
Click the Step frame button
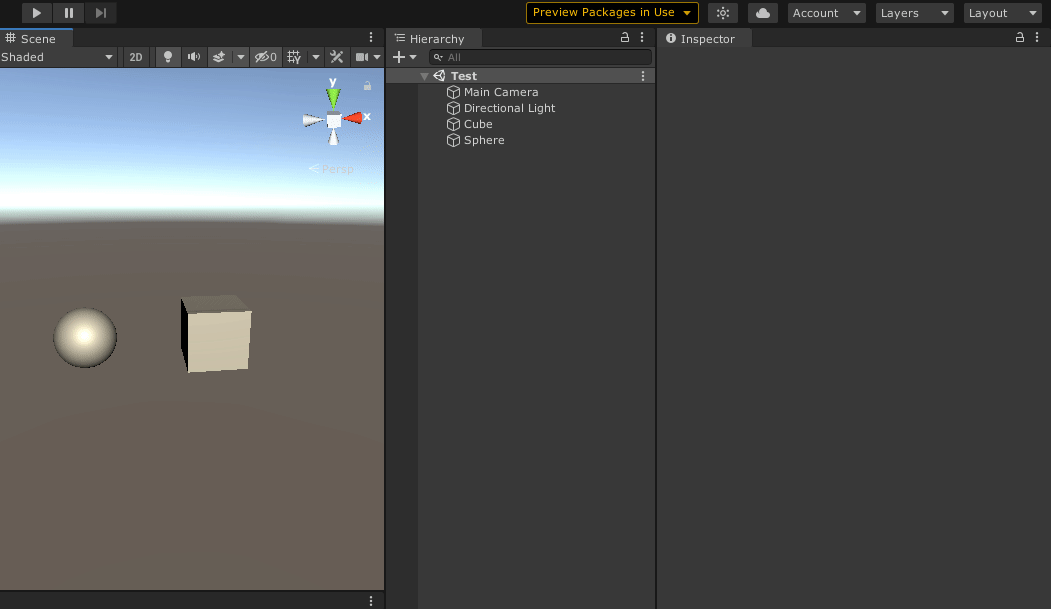[101, 13]
